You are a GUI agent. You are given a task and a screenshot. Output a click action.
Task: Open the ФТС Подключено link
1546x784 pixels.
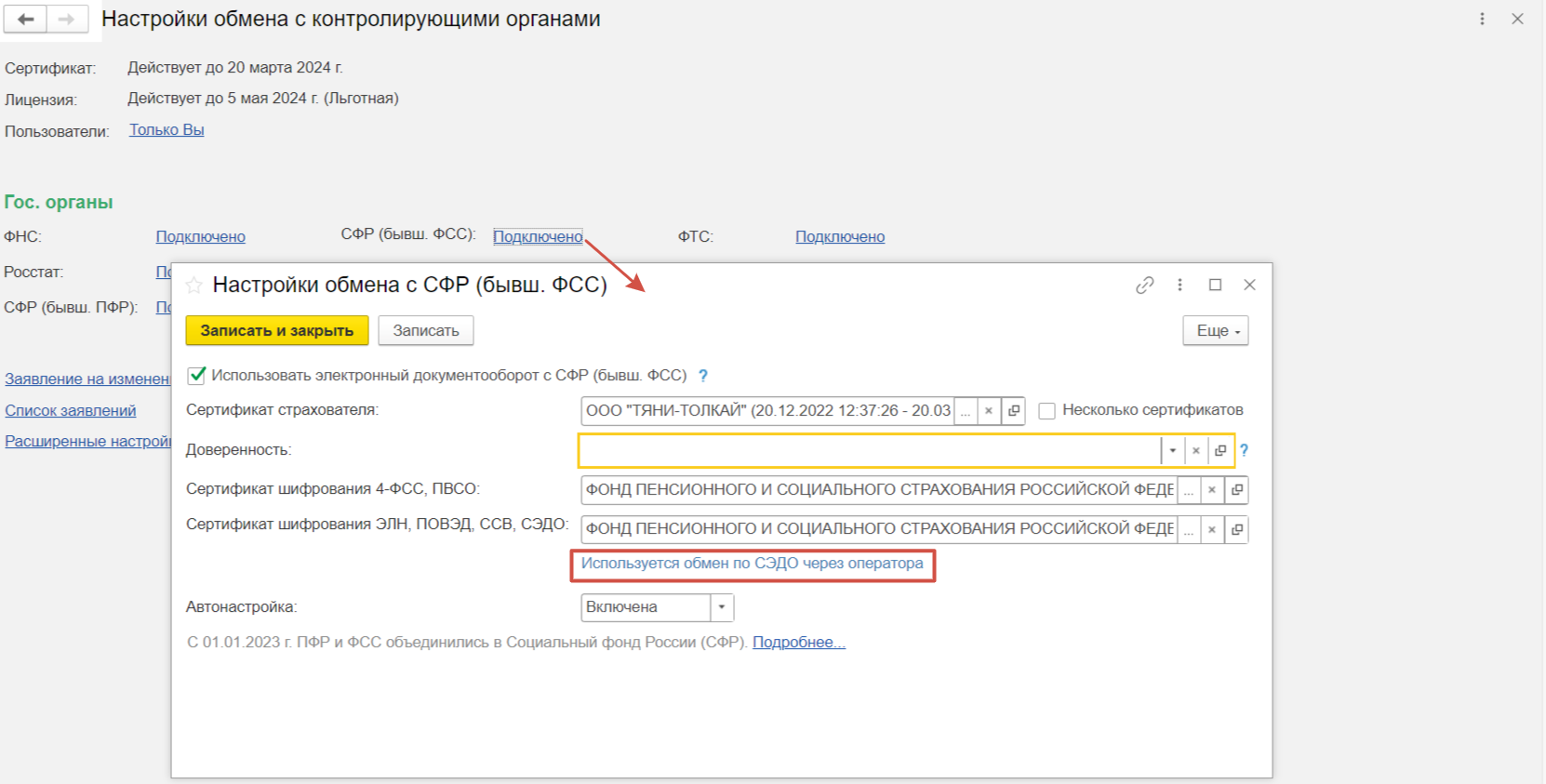[x=840, y=237]
